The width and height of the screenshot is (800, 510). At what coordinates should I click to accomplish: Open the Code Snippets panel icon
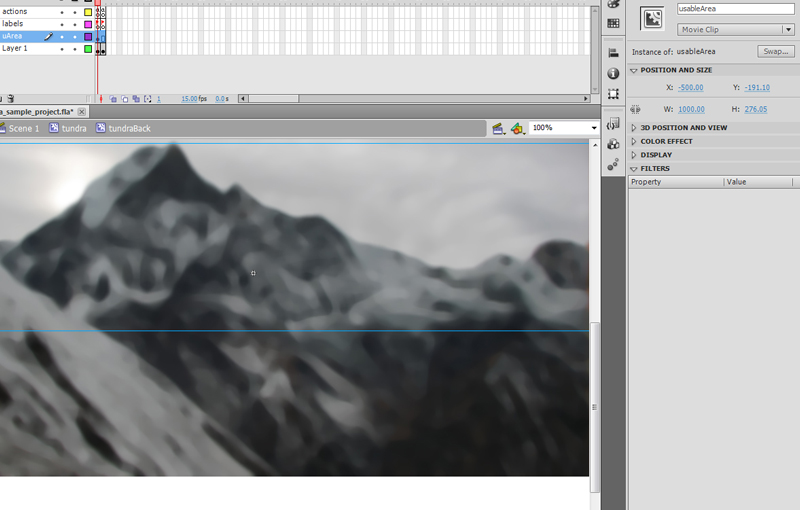613,125
